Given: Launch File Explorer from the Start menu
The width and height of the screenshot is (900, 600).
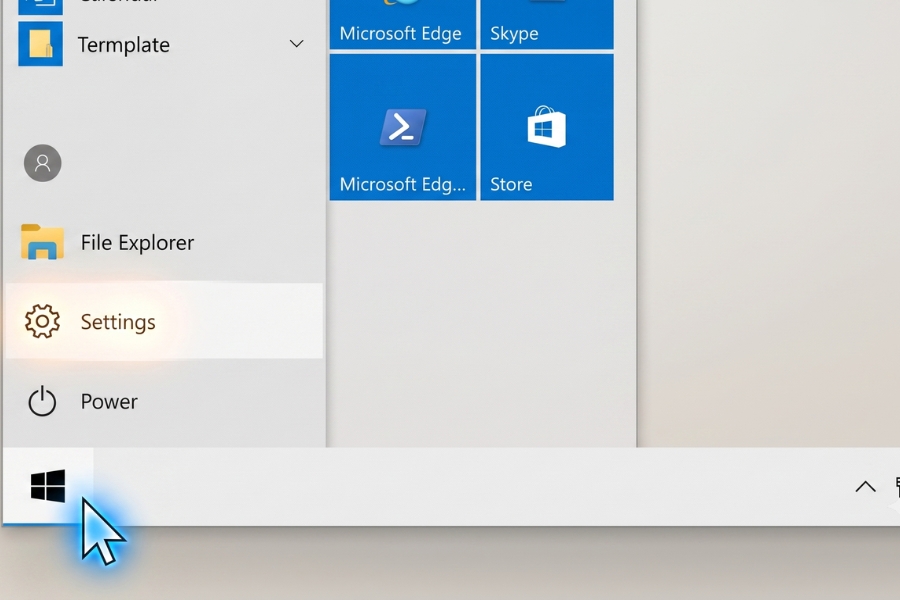Looking at the screenshot, I should [164, 242].
